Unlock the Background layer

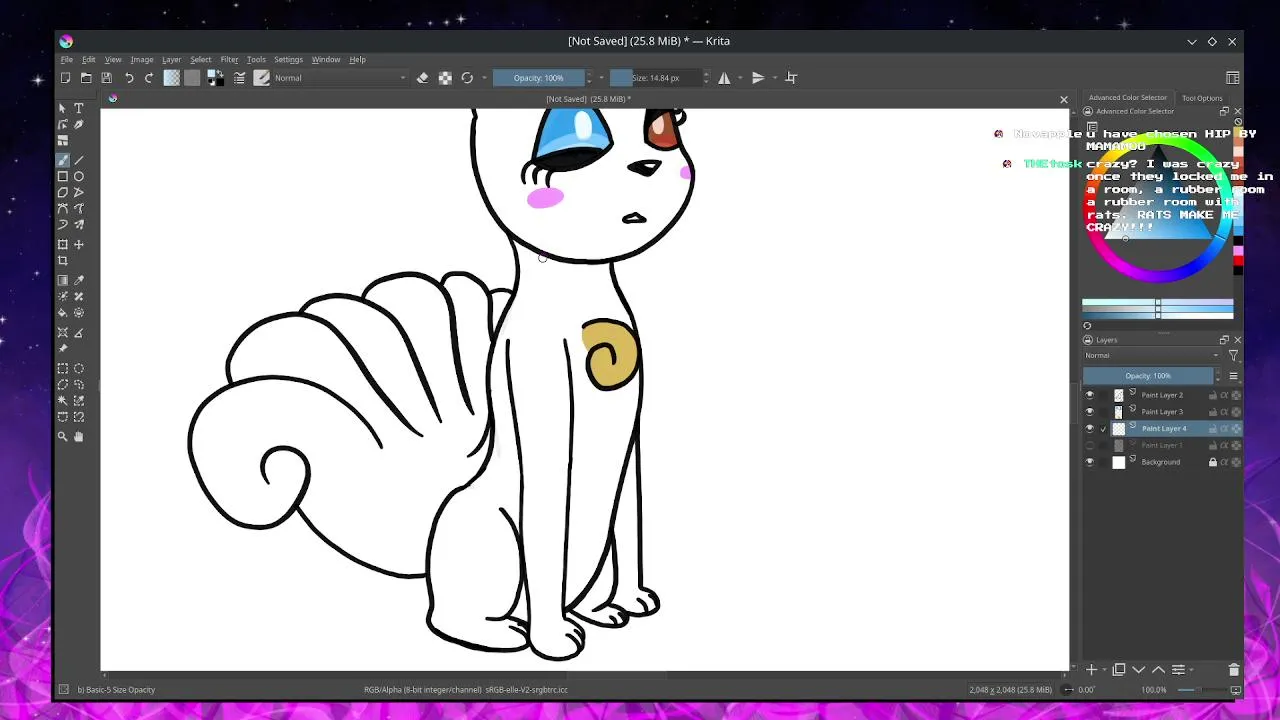click(1213, 462)
